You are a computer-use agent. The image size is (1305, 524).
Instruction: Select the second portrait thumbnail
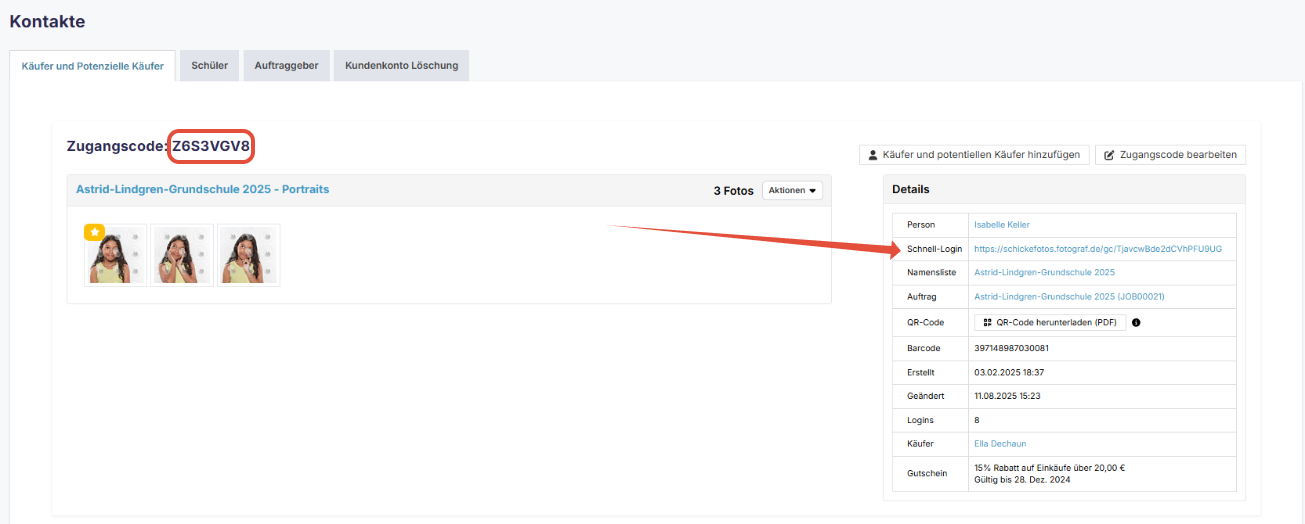[x=182, y=255]
